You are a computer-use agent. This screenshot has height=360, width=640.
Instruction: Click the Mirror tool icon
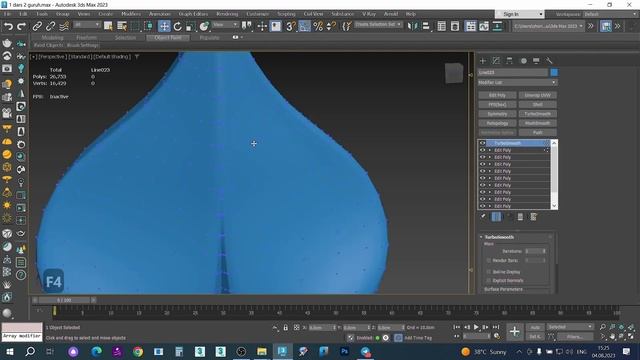tap(413, 27)
